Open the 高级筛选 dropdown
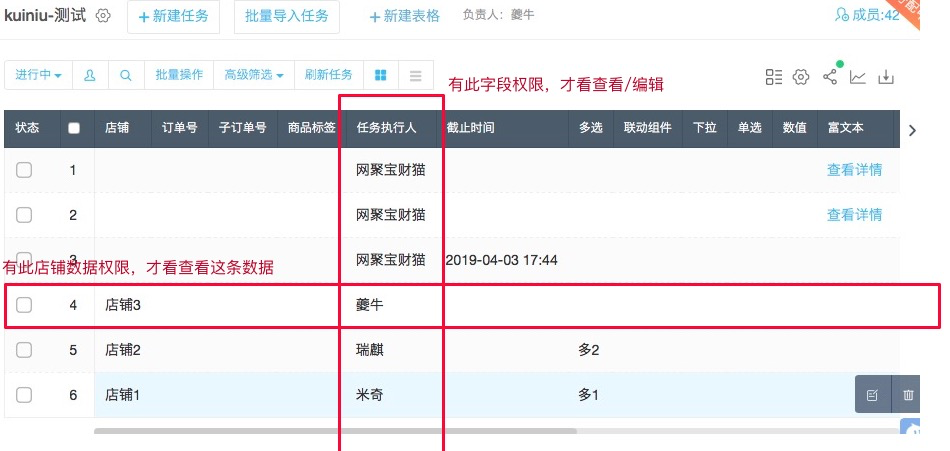Image resolution: width=950 pixels, height=451 pixels. click(x=253, y=75)
